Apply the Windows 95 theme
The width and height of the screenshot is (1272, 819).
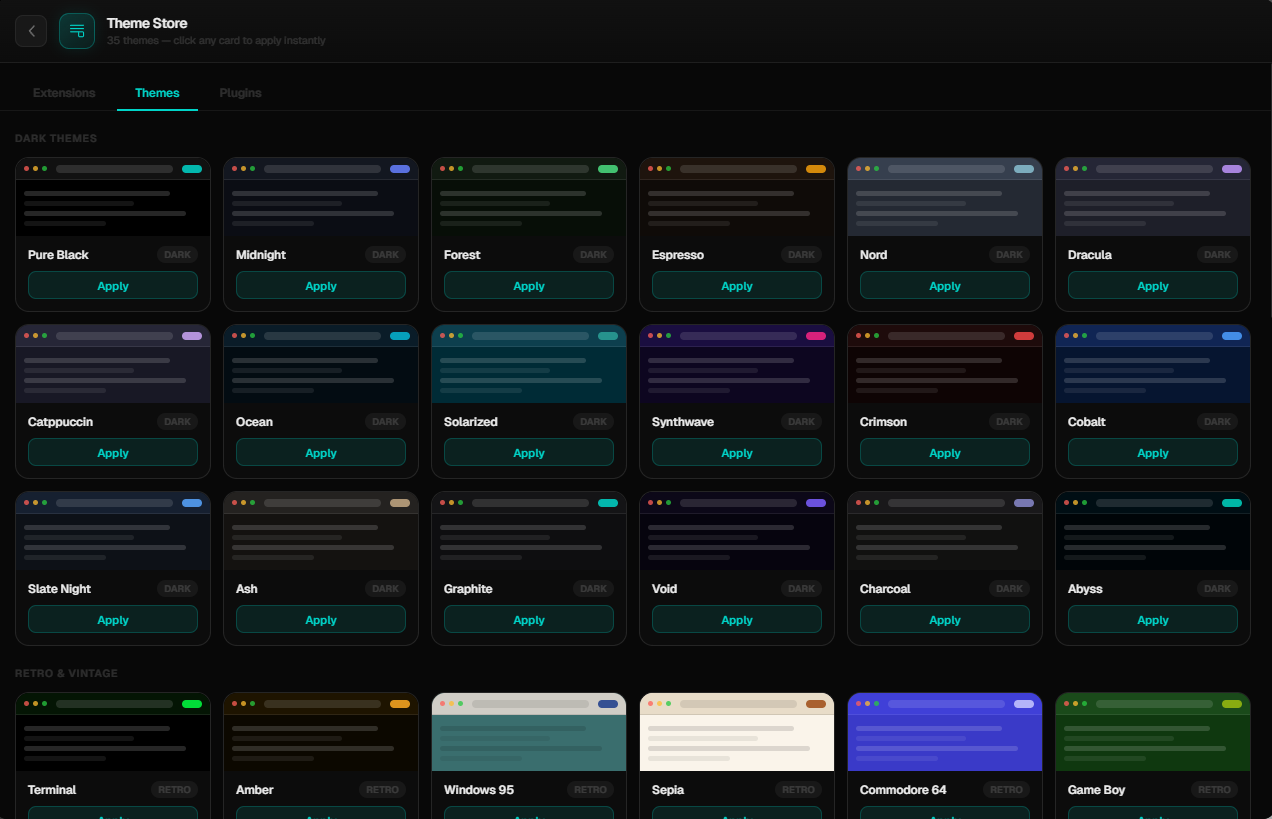point(528,813)
